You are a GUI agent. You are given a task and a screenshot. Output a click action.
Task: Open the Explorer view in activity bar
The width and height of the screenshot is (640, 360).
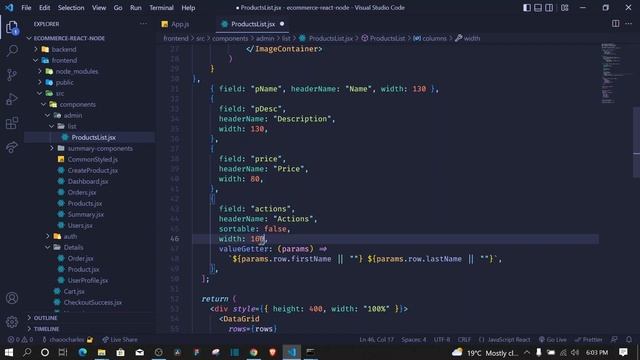12,28
